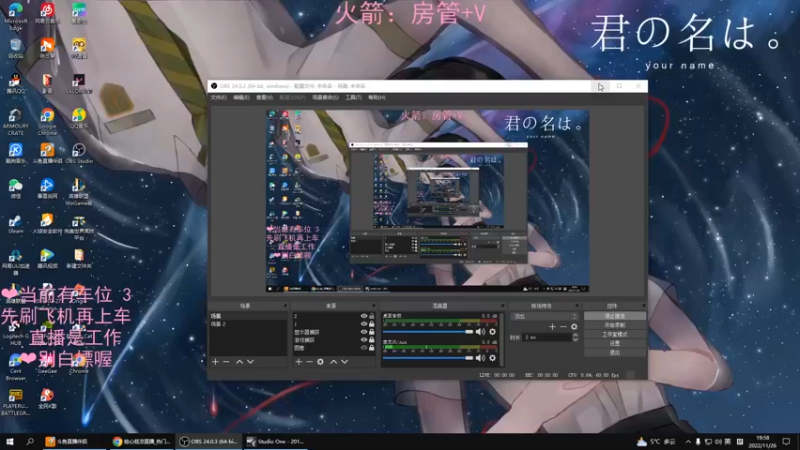Pop out the Sources dock panel
This screenshot has width=800, height=450.
click(x=373, y=306)
